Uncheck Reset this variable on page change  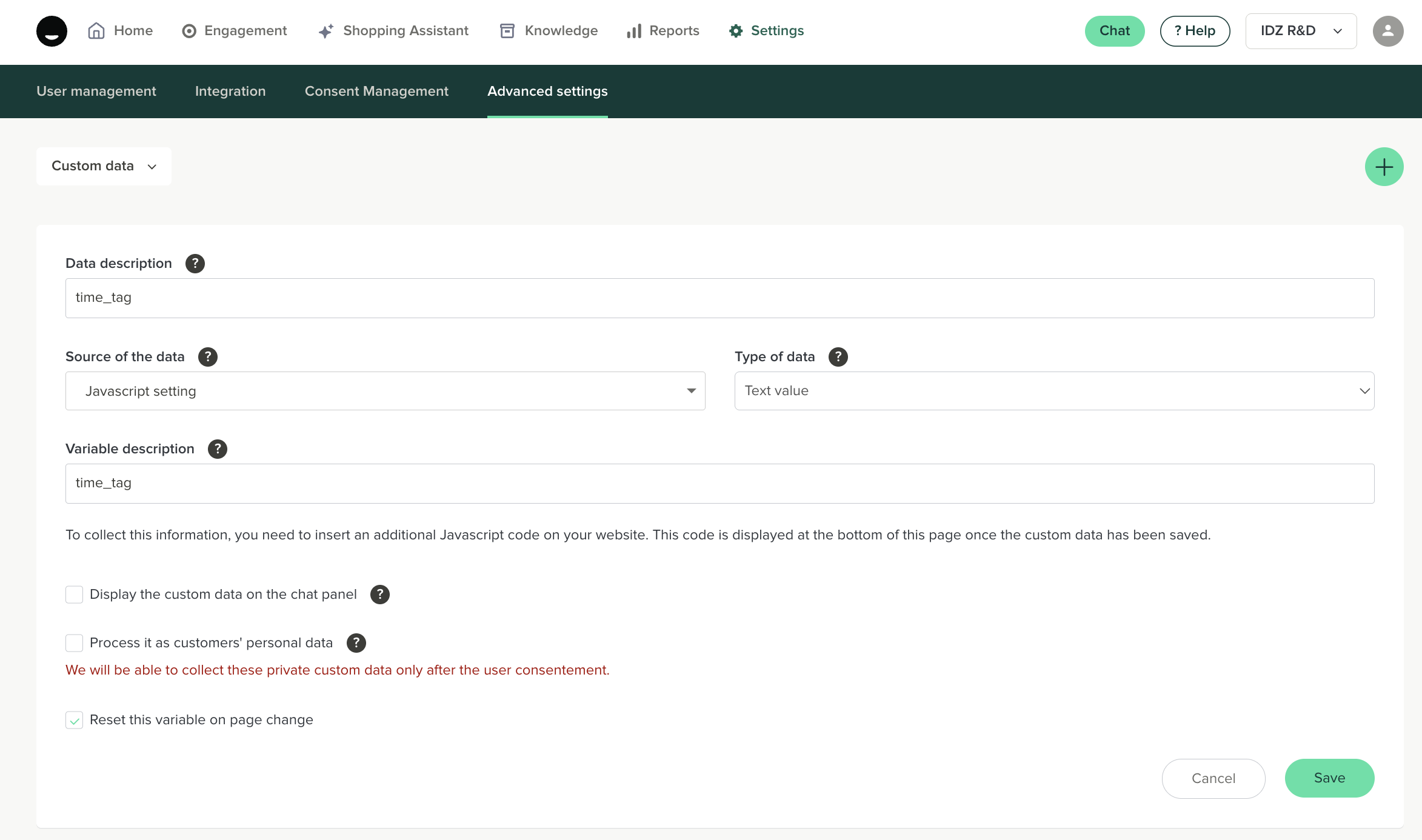(x=74, y=720)
